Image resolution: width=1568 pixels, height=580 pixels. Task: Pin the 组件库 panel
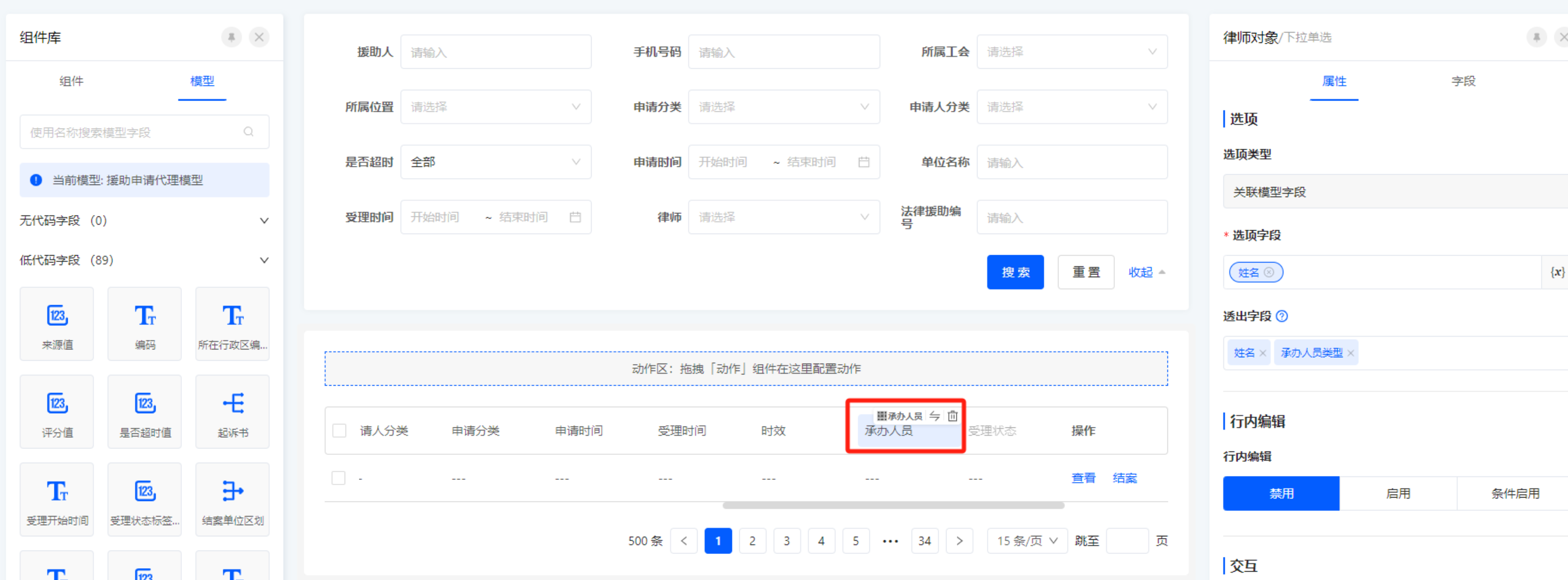pos(231,37)
